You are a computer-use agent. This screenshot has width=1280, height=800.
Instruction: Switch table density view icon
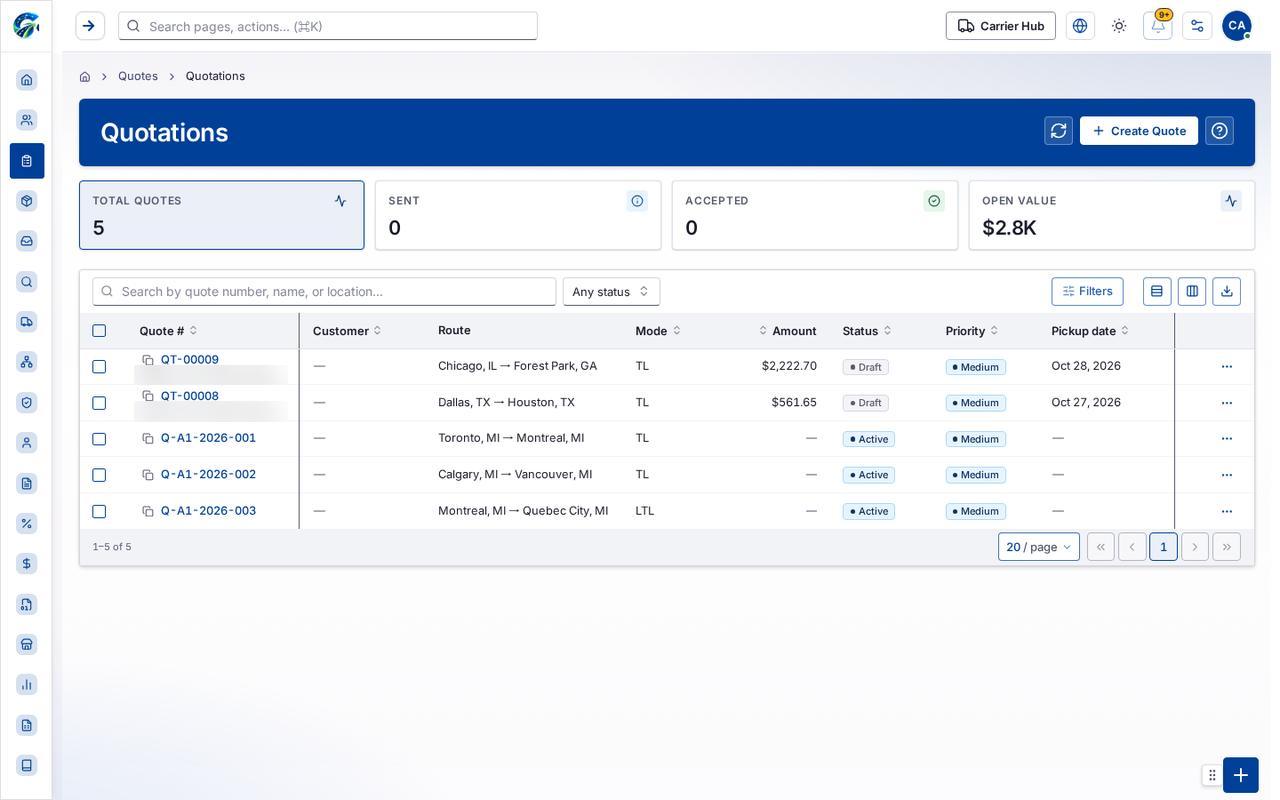point(1157,291)
